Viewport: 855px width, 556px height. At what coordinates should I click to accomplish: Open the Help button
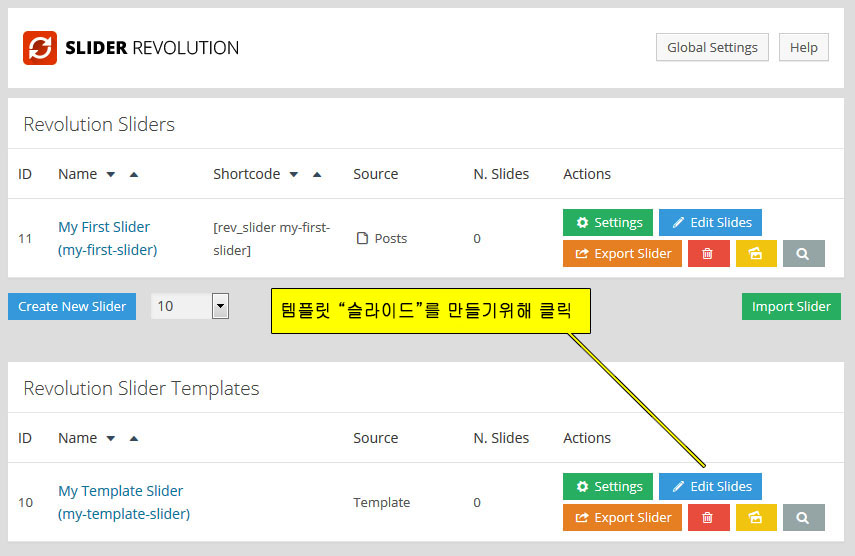click(x=803, y=47)
